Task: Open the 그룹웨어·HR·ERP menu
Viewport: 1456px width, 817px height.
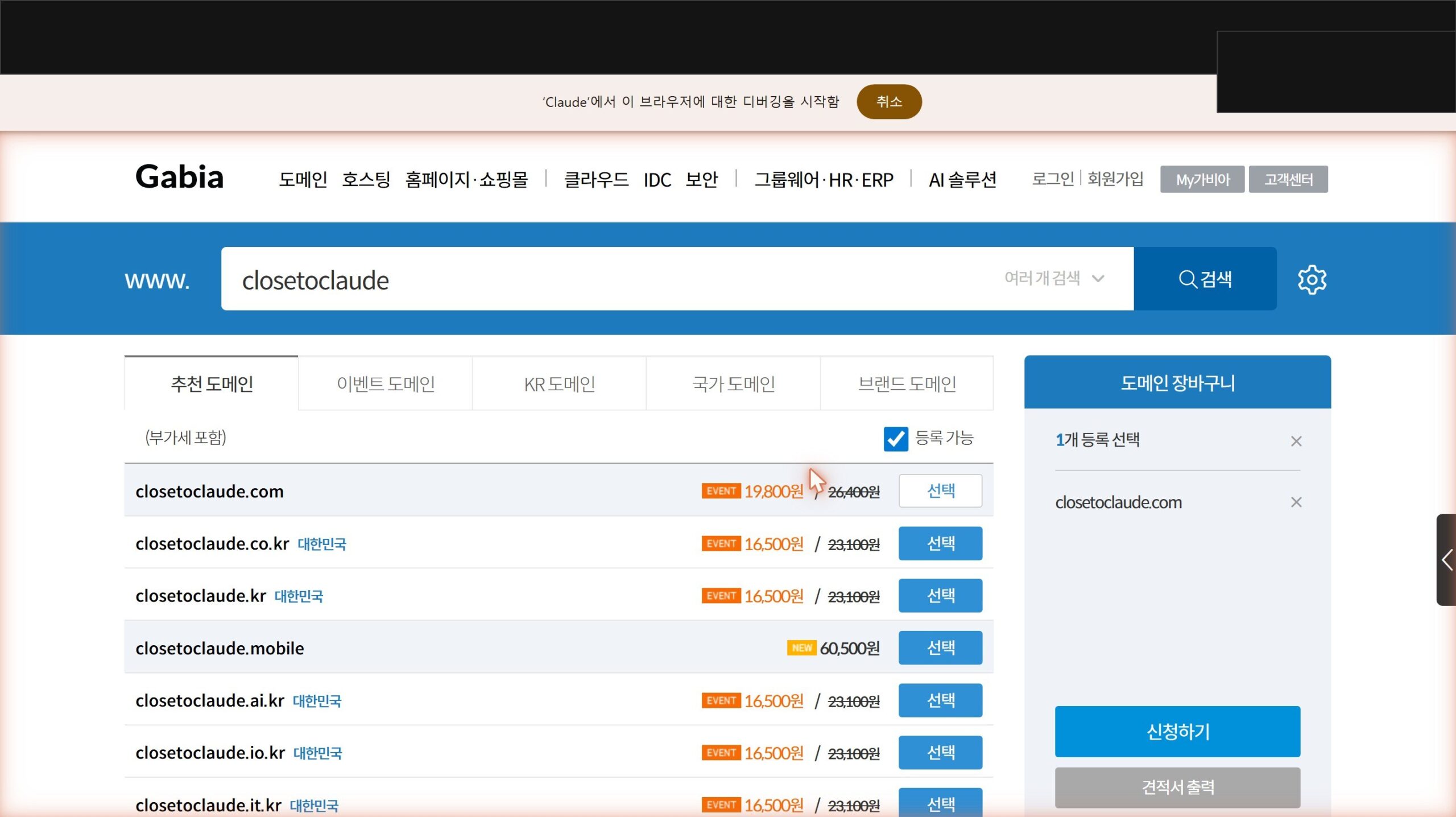Action: (x=824, y=180)
